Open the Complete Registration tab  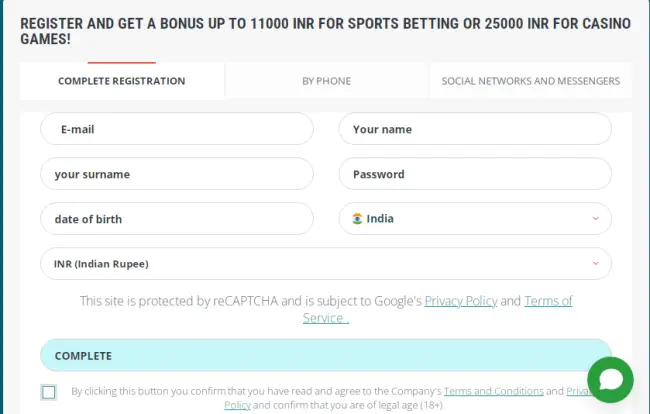tap(121, 81)
